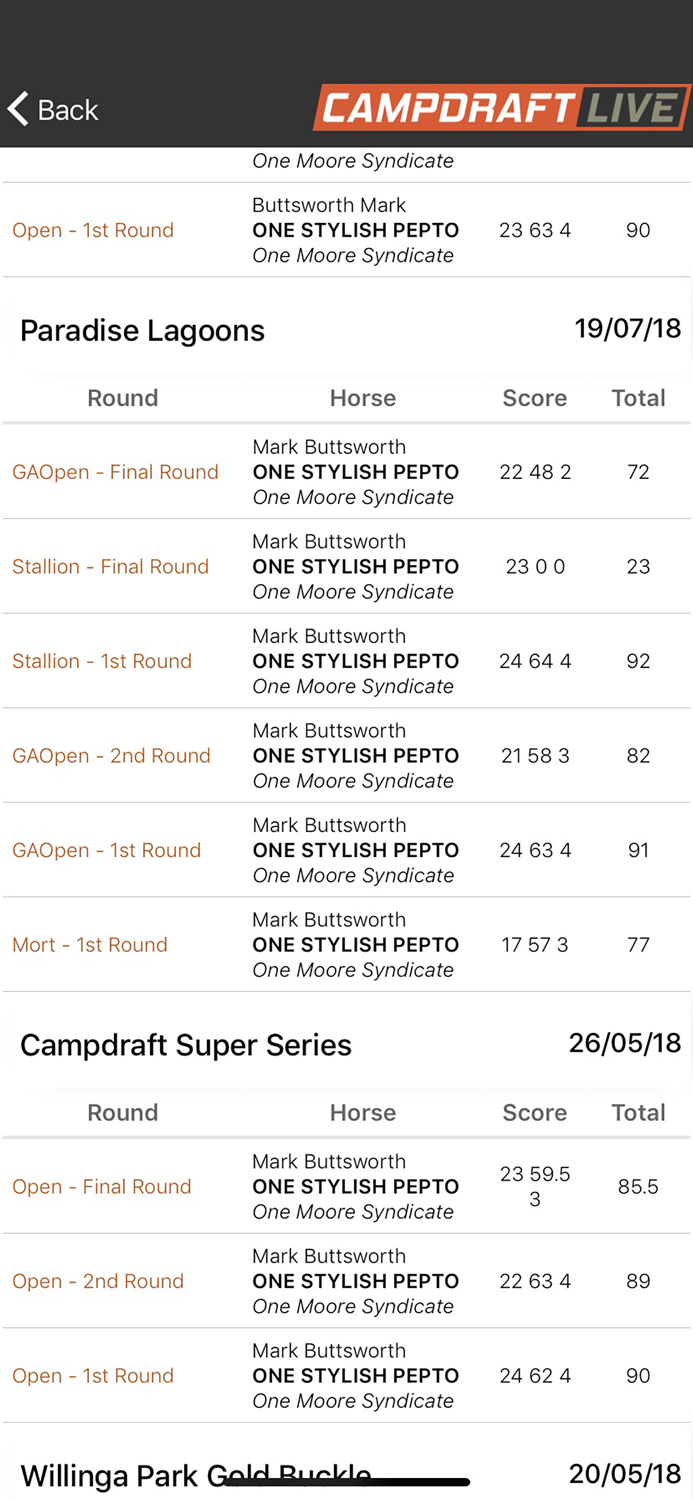693x1500 pixels.
Task: Open the Stallion - 1st Round details
Action: pyautogui.click(x=101, y=661)
